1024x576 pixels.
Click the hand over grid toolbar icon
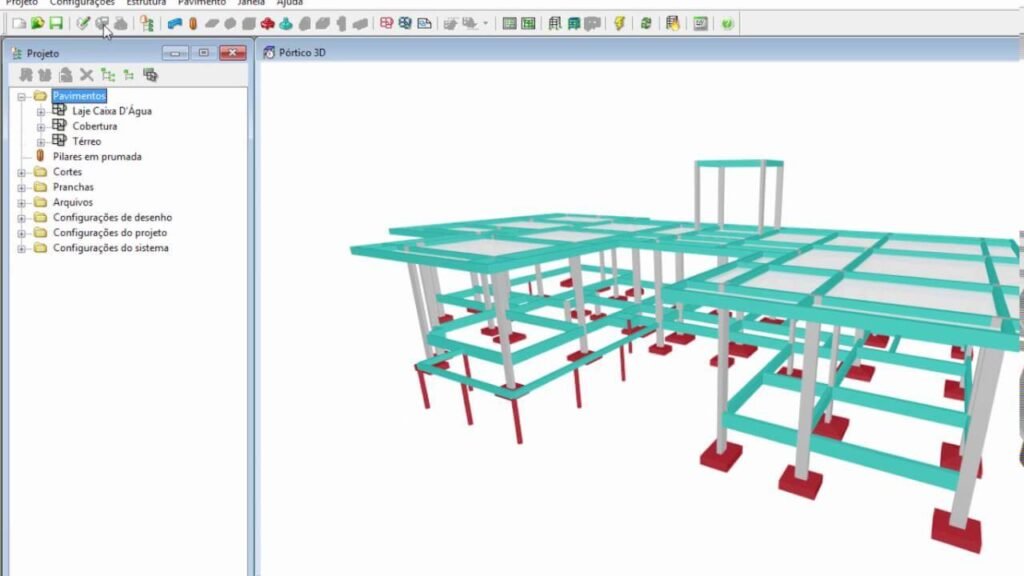coord(673,24)
